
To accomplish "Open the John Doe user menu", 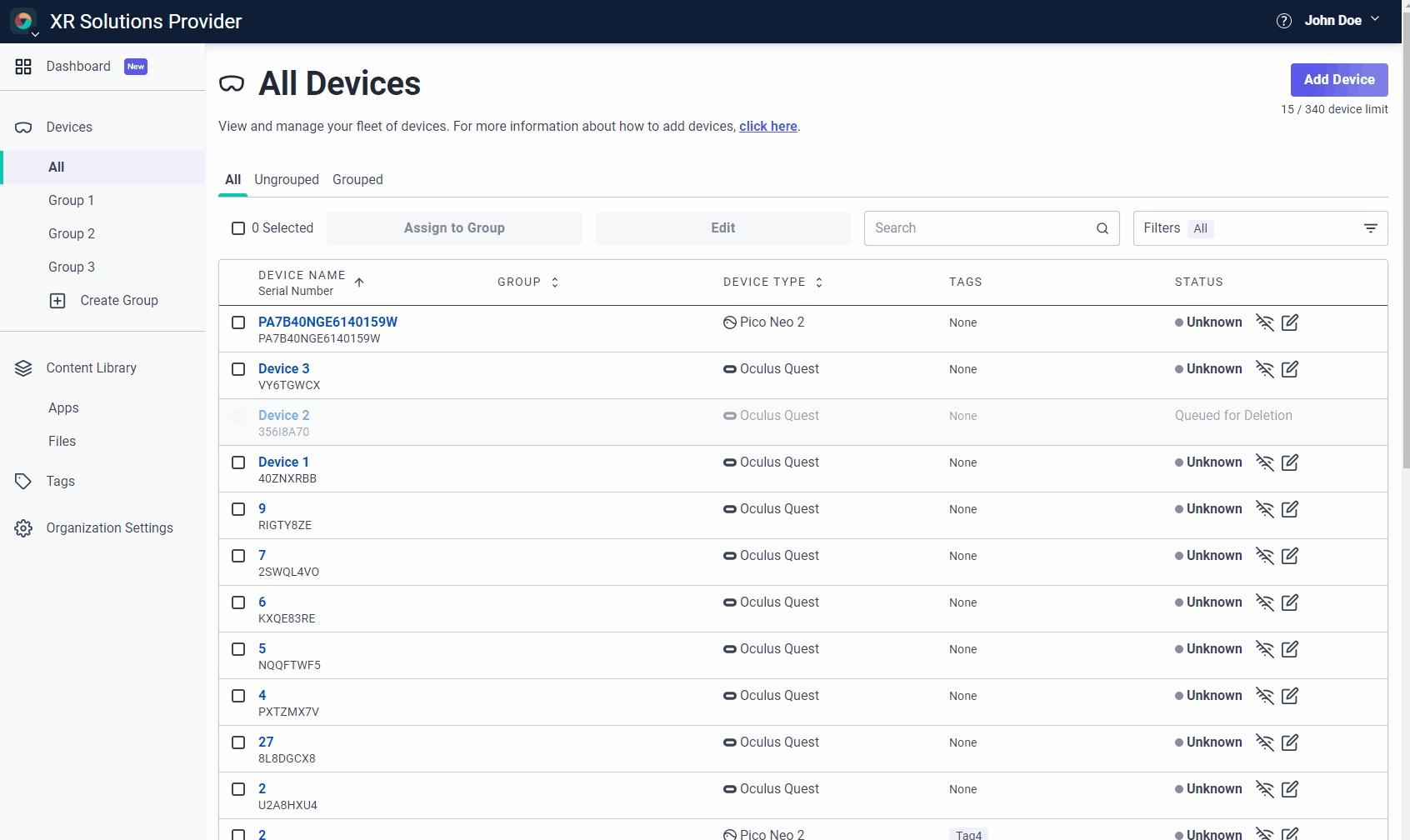I will pyautogui.click(x=1342, y=21).
